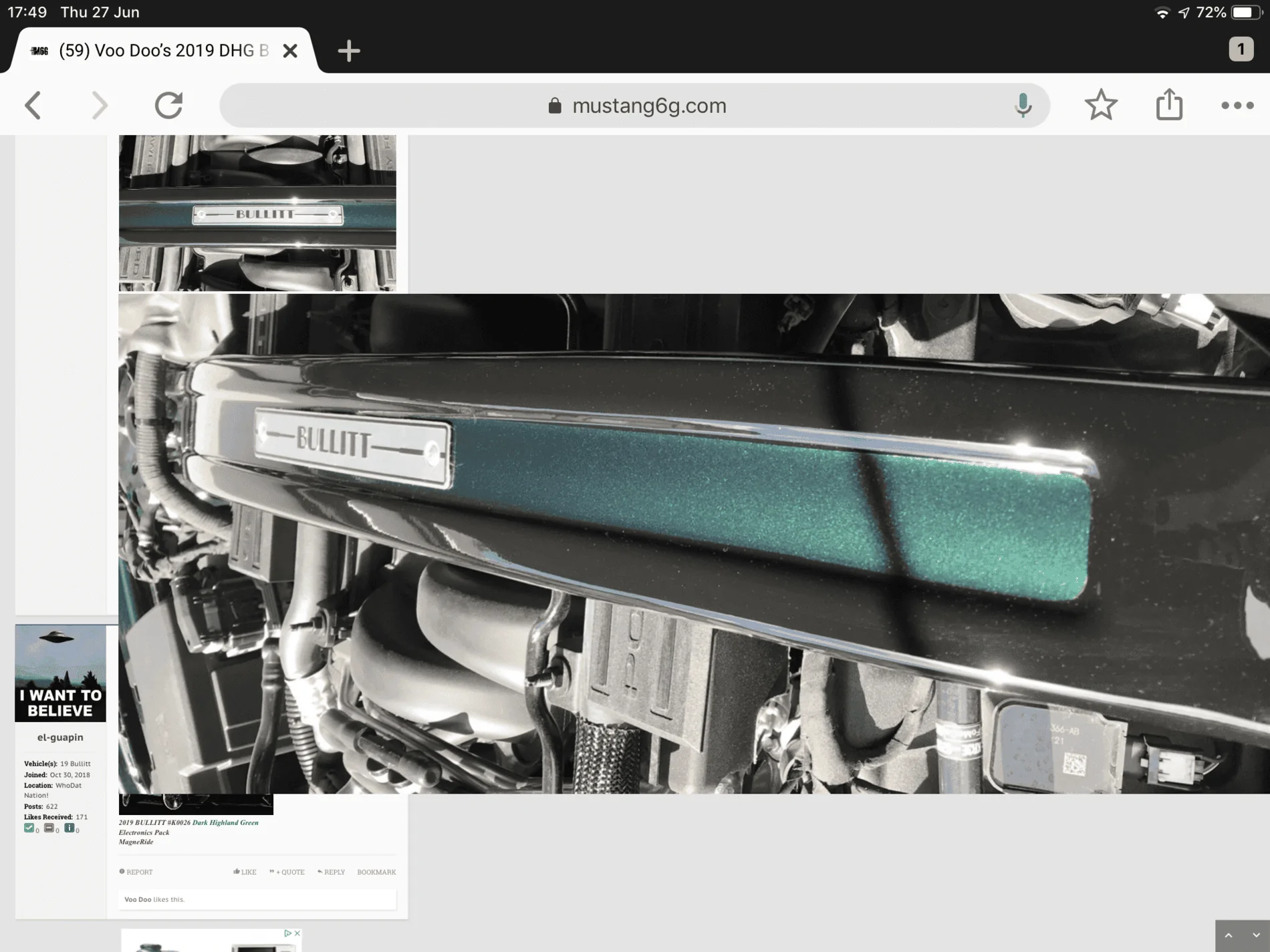This screenshot has height=952, width=1270.
Task: Tap the microphone voice search icon
Action: point(1023,106)
